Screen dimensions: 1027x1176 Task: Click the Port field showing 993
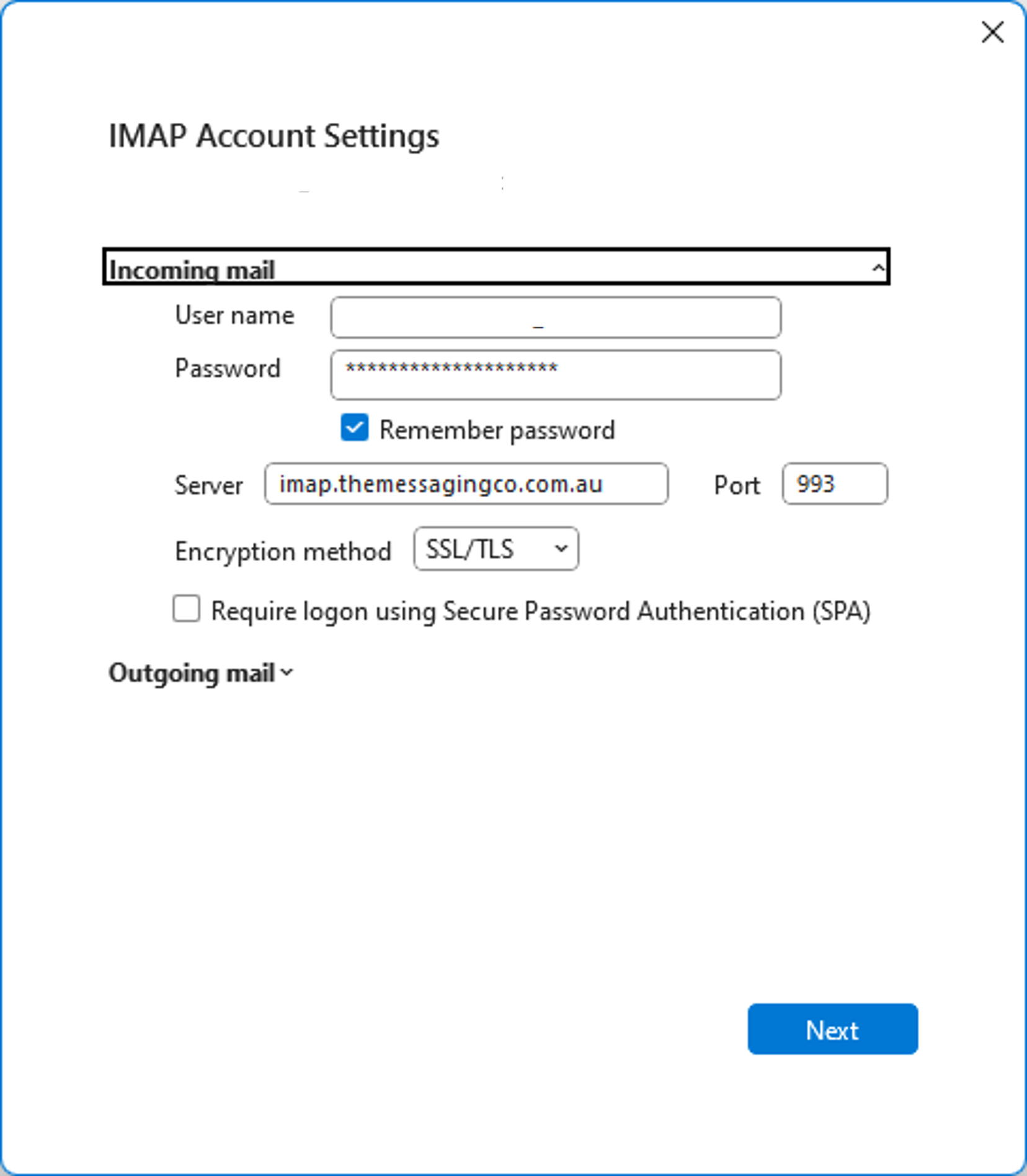(x=835, y=484)
